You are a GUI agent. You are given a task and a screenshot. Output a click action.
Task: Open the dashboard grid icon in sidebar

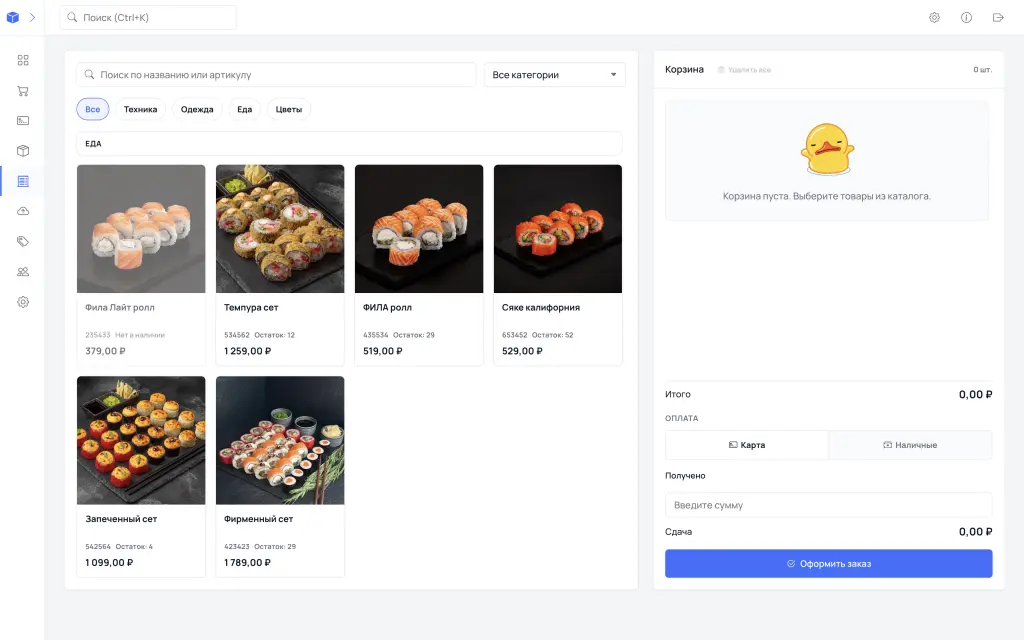23,60
